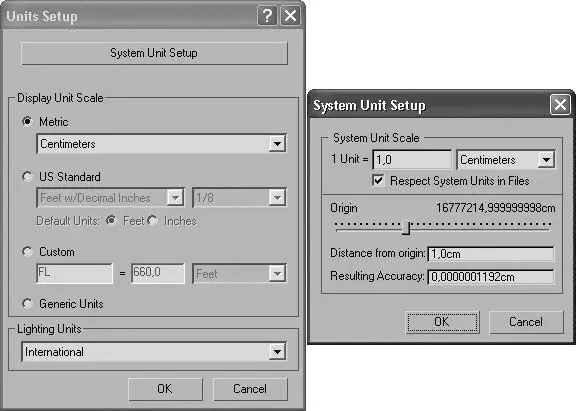
Task: Open the Feet w/Decimal Inches dropdown
Action: coord(110,198)
